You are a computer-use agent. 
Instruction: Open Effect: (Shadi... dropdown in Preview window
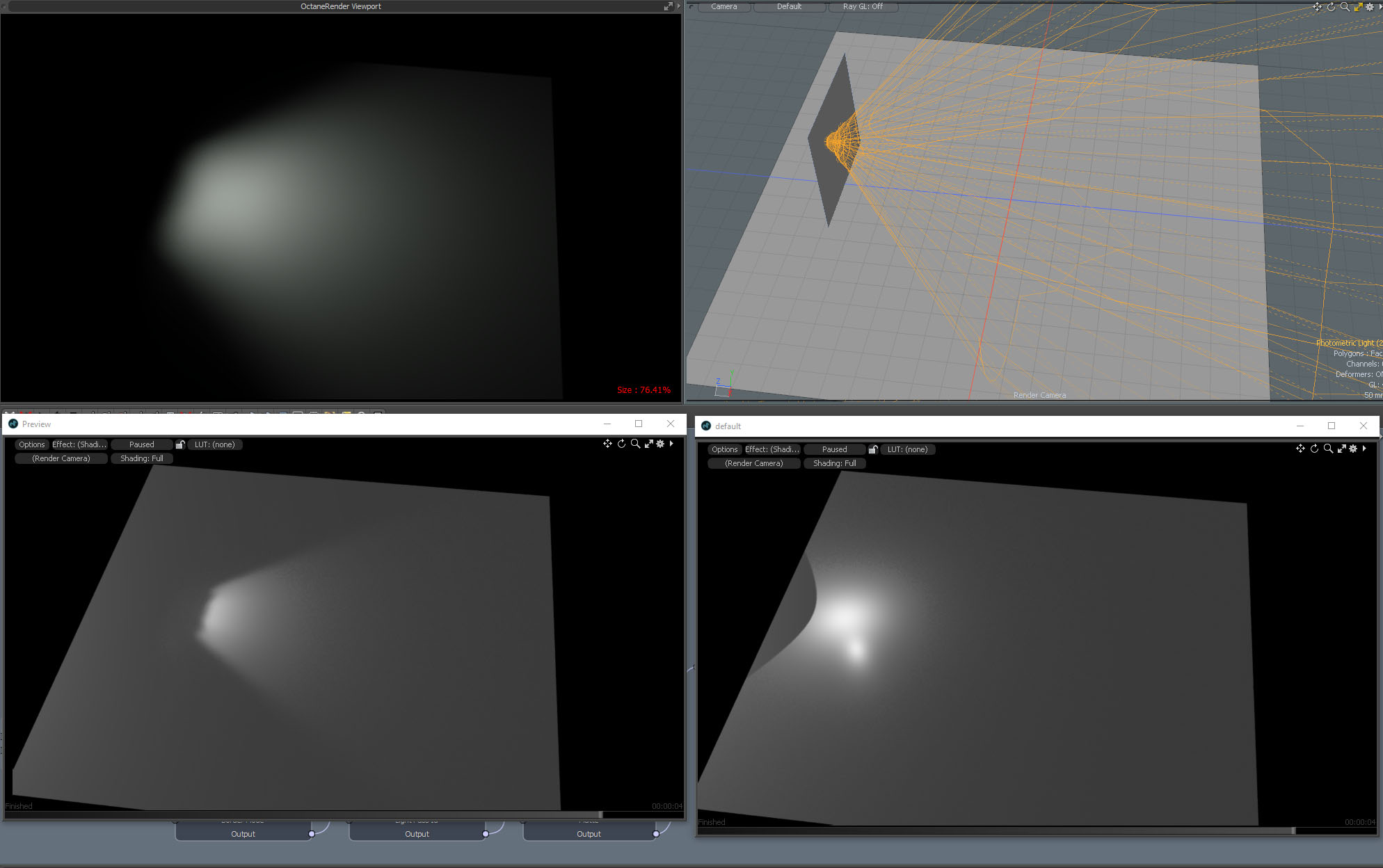coord(79,444)
